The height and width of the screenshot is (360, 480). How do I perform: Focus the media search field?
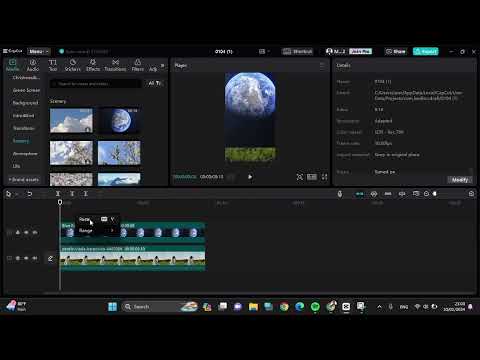pos(95,84)
